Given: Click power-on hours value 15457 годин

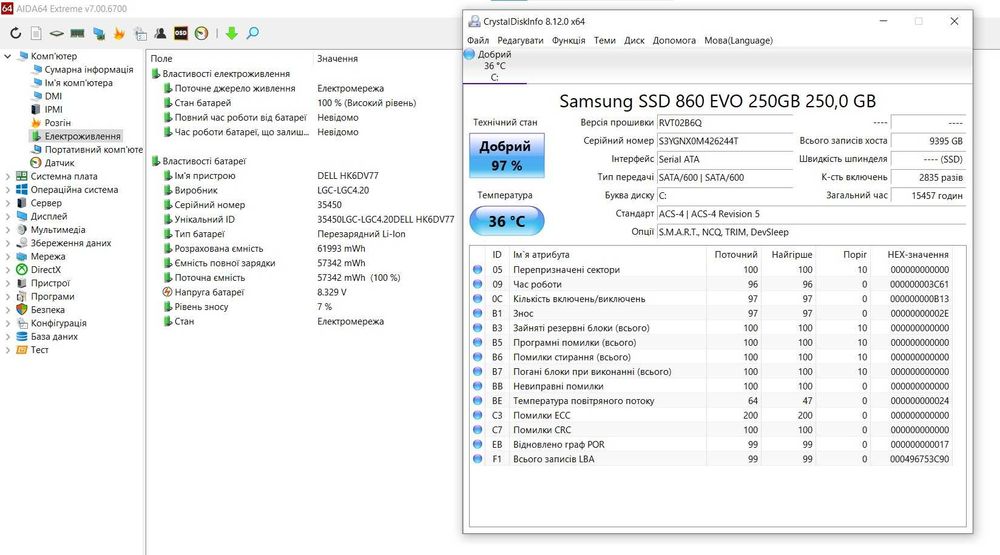Looking at the screenshot, I should 928,196.
